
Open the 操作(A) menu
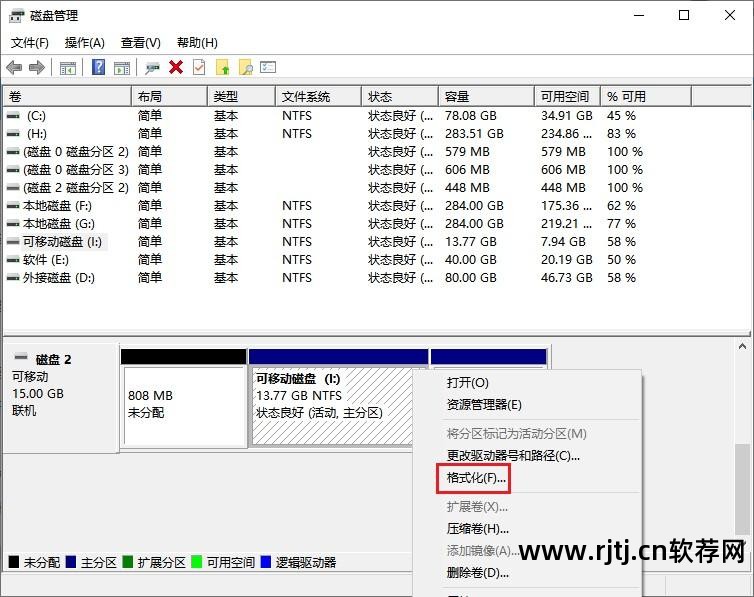[x=85, y=43]
